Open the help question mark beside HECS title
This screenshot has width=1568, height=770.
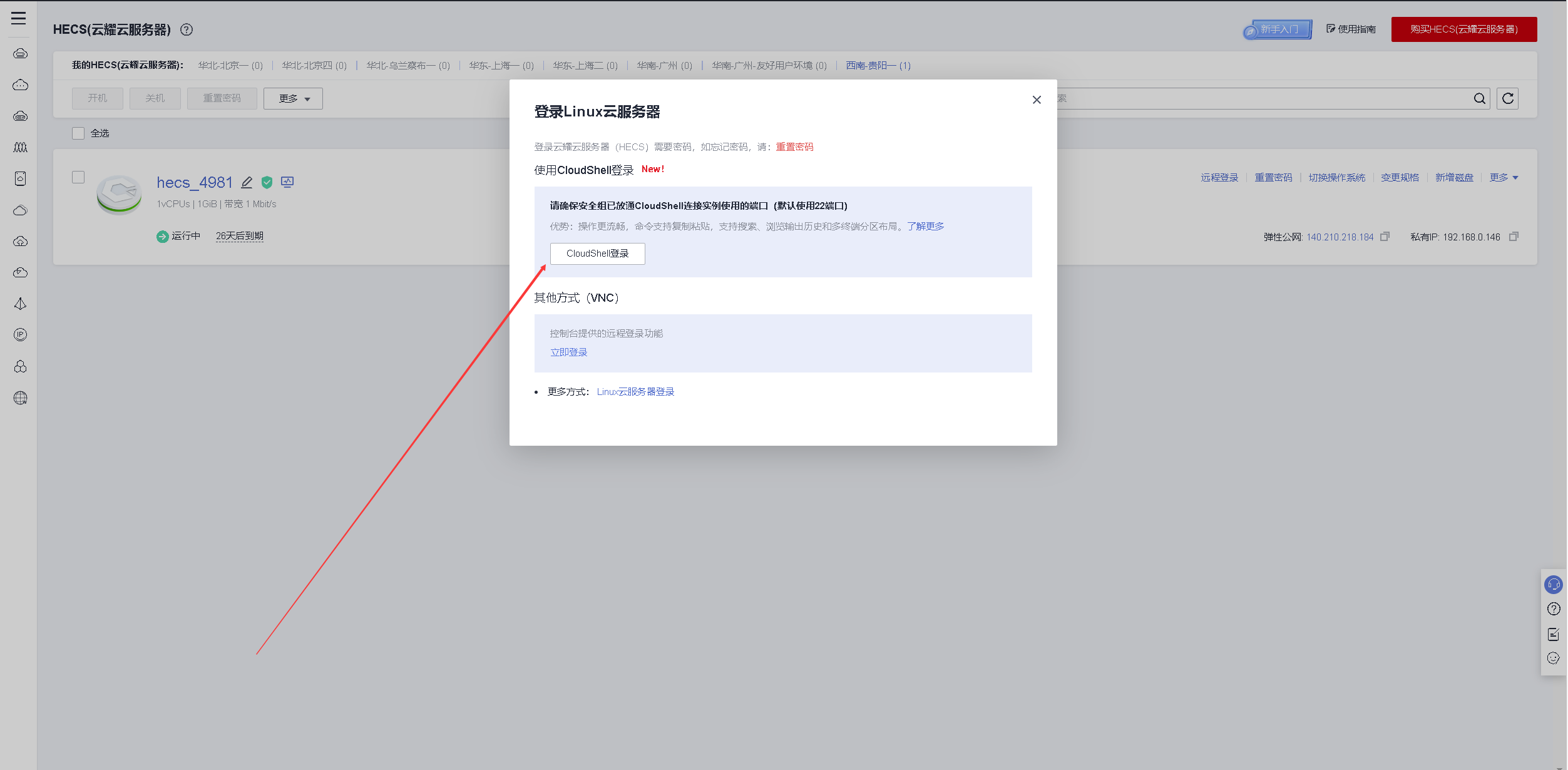pyautogui.click(x=187, y=29)
